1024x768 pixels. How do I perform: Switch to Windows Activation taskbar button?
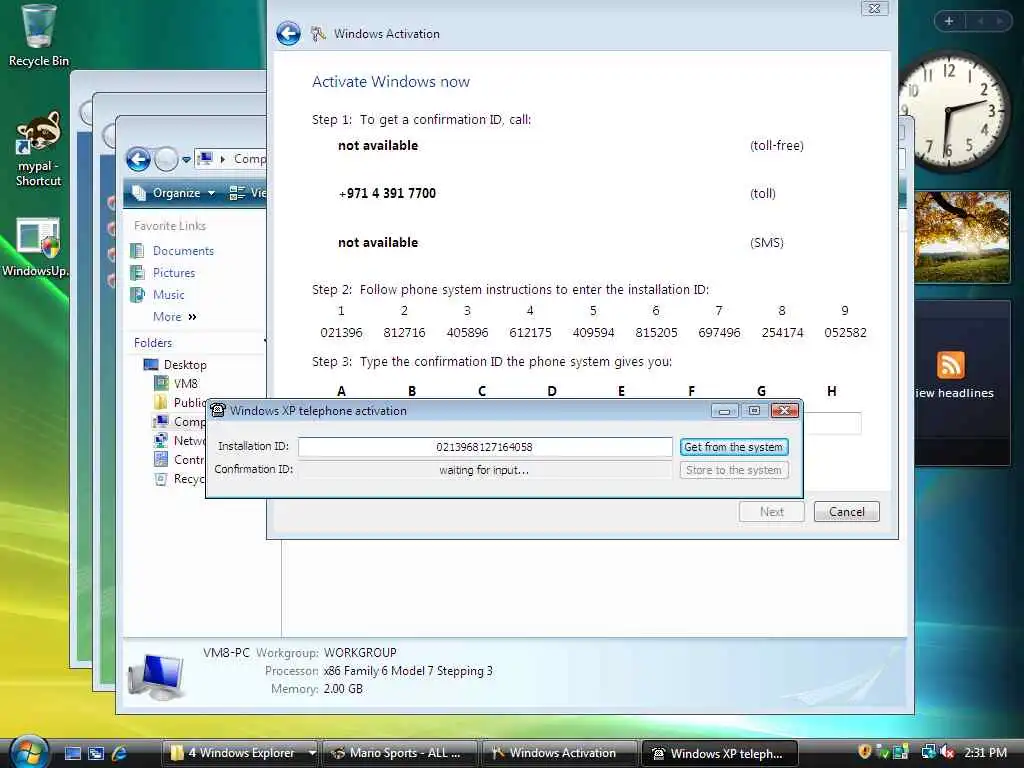tap(559, 753)
